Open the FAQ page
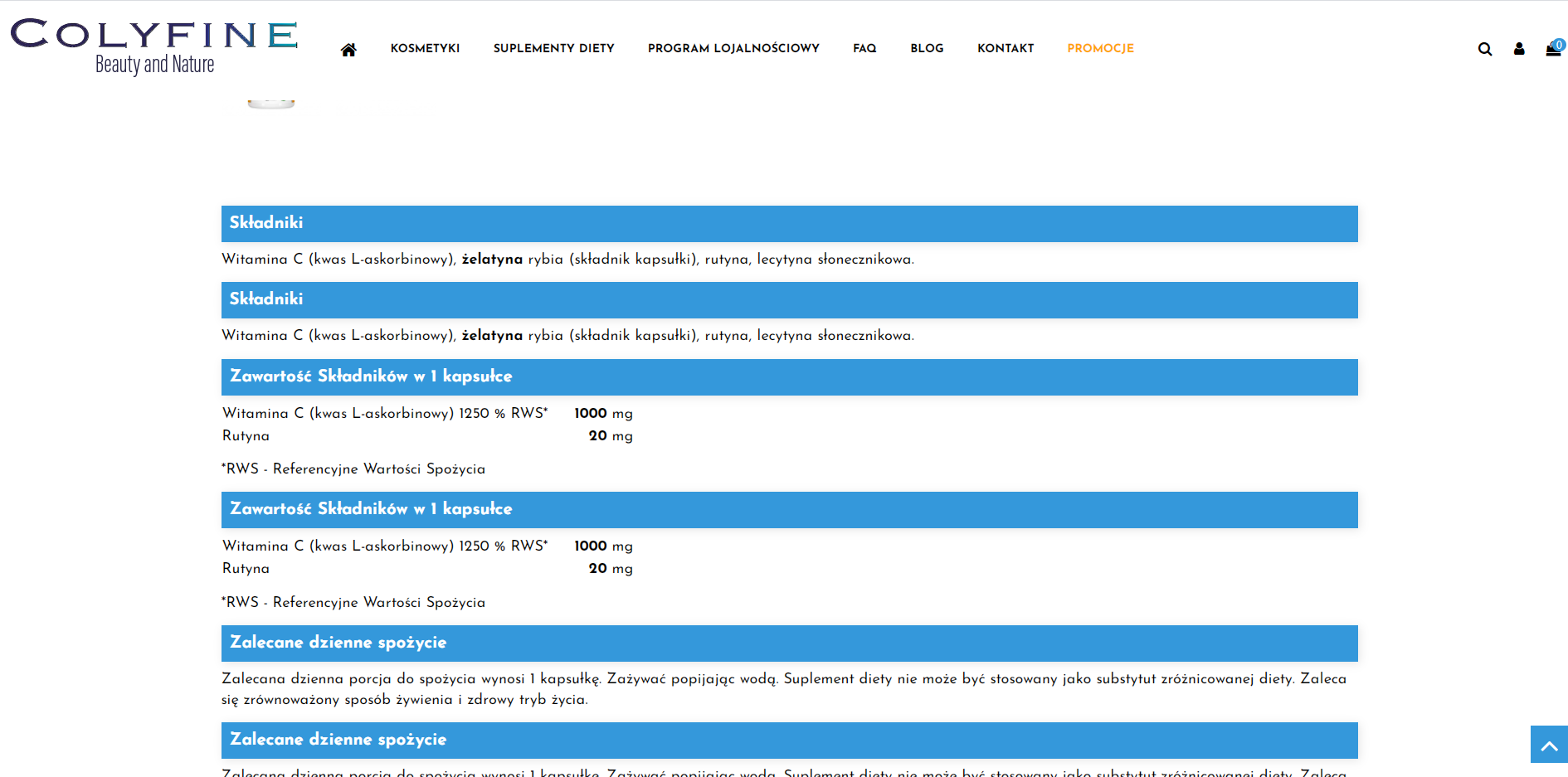 pyautogui.click(x=864, y=48)
